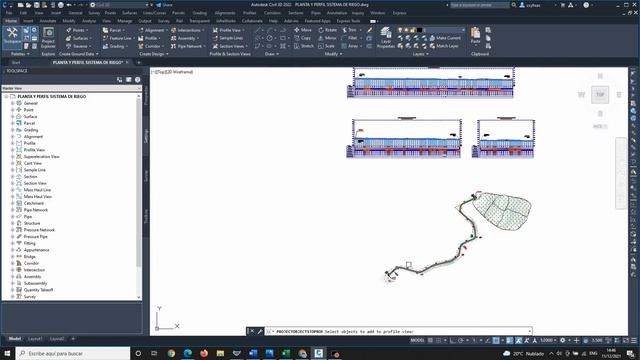Click the workspace switching gear icon

coord(562,340)
